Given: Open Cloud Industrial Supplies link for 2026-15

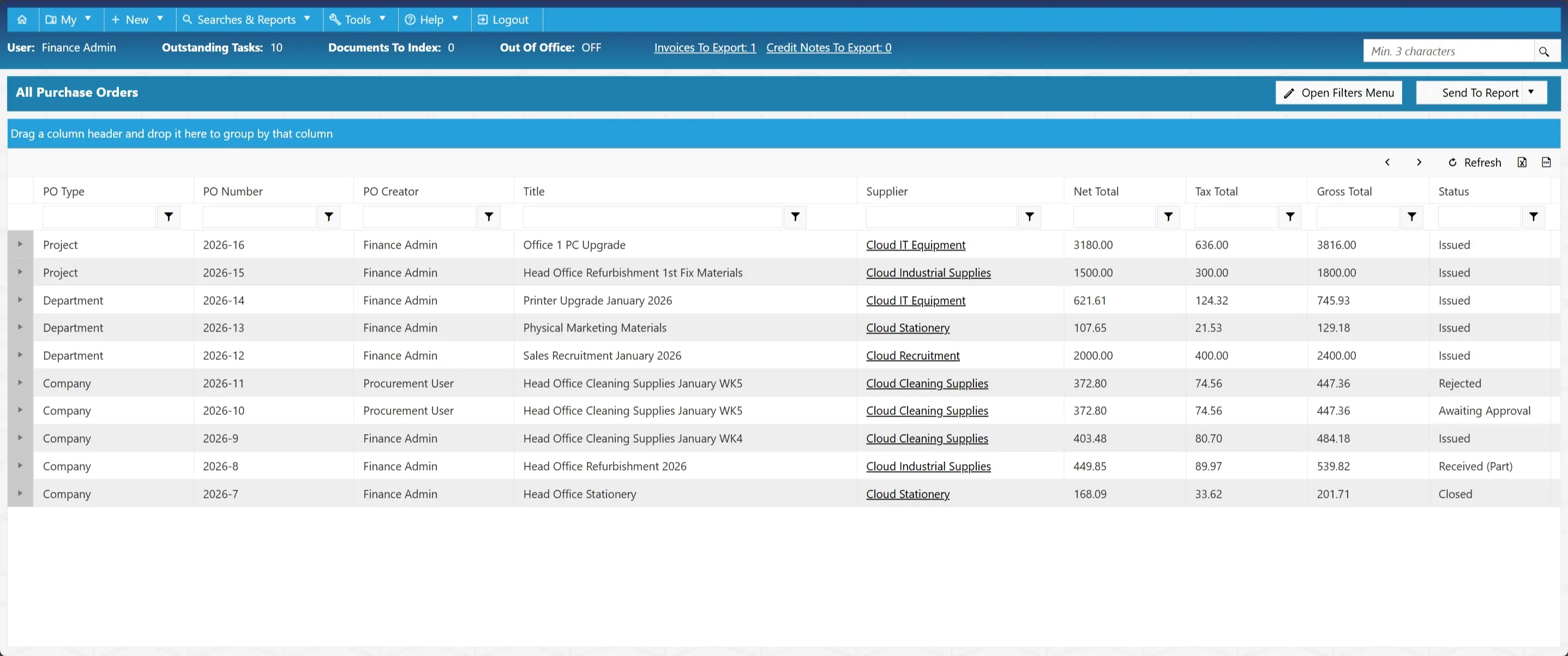Looking at the screenshot, I should tap(928, 273).
